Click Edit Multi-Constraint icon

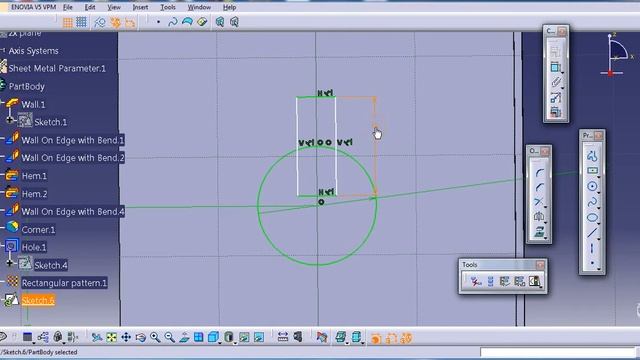tap(556, 111)
